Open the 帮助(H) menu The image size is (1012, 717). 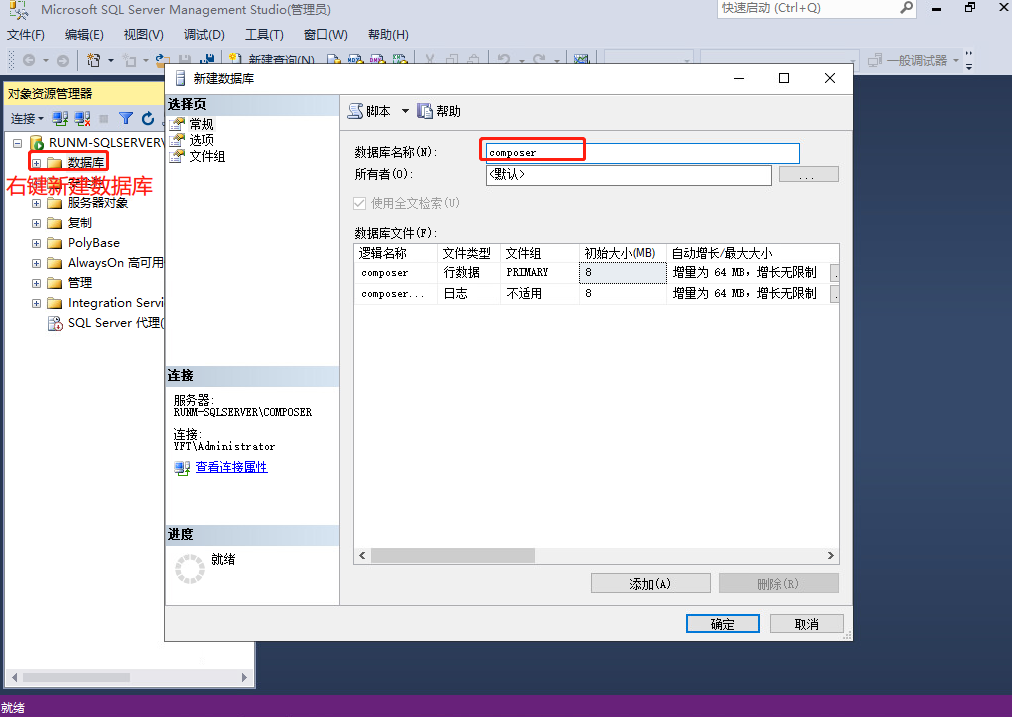[388, 35]
